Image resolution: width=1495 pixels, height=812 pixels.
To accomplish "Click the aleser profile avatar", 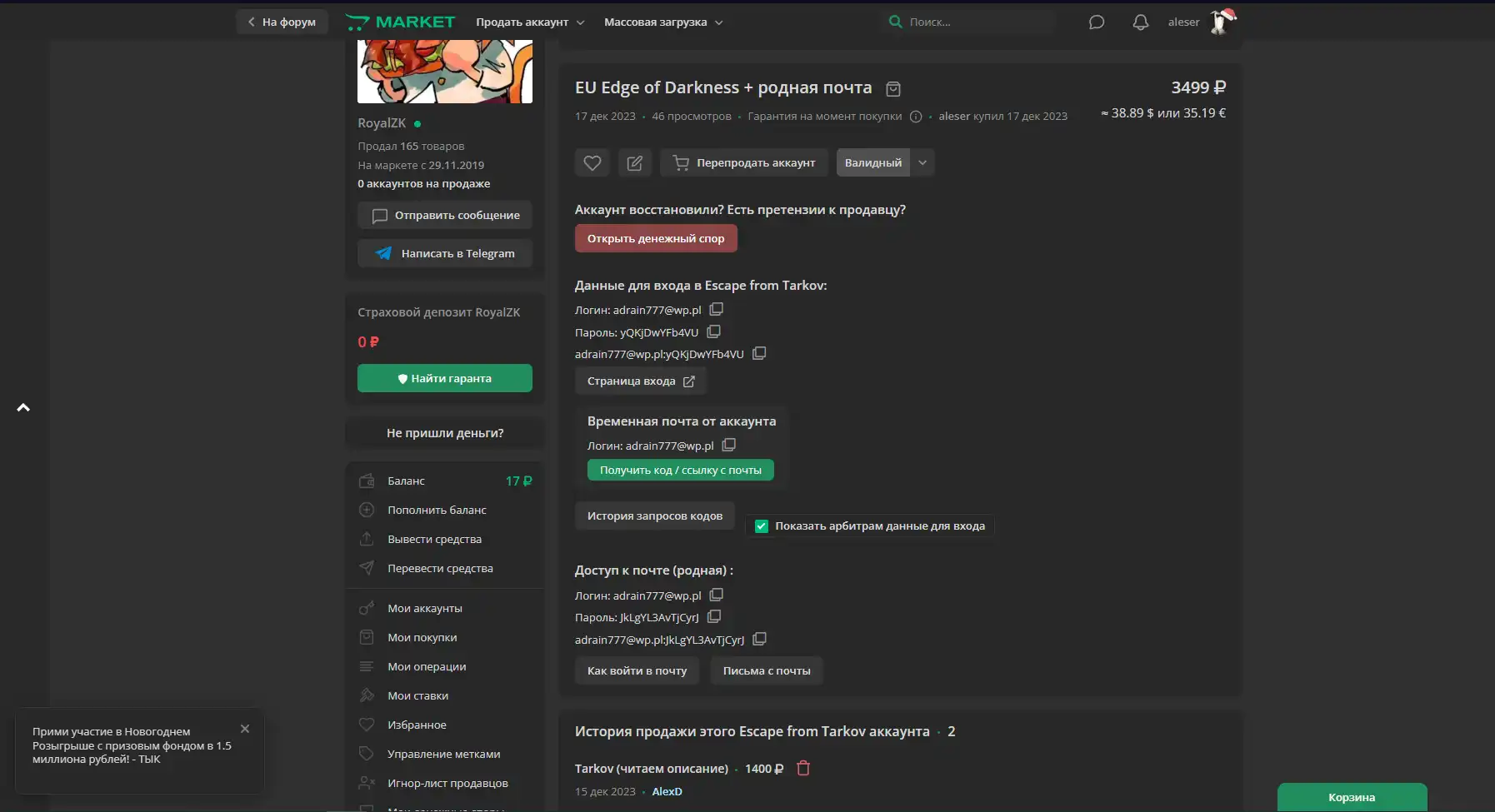I will click(1222, 22).
